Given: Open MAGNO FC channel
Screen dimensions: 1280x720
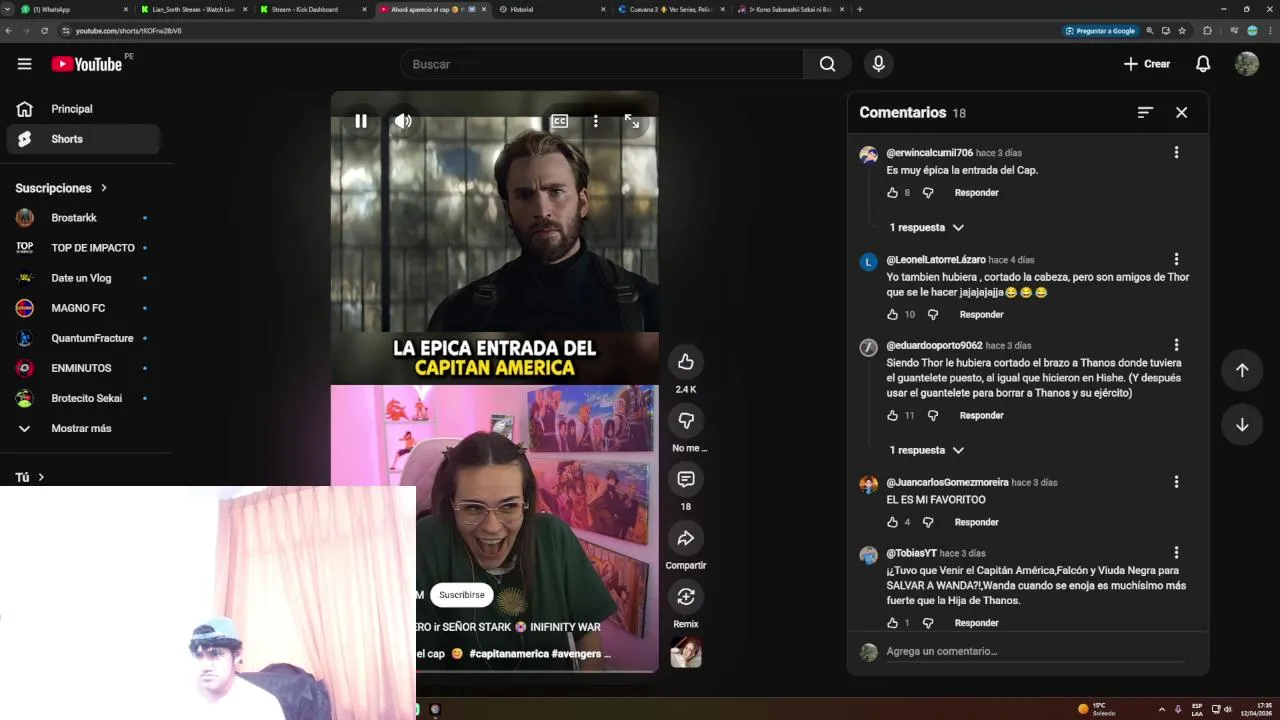Looking at the screenshot, I should [x=84, y=308].
